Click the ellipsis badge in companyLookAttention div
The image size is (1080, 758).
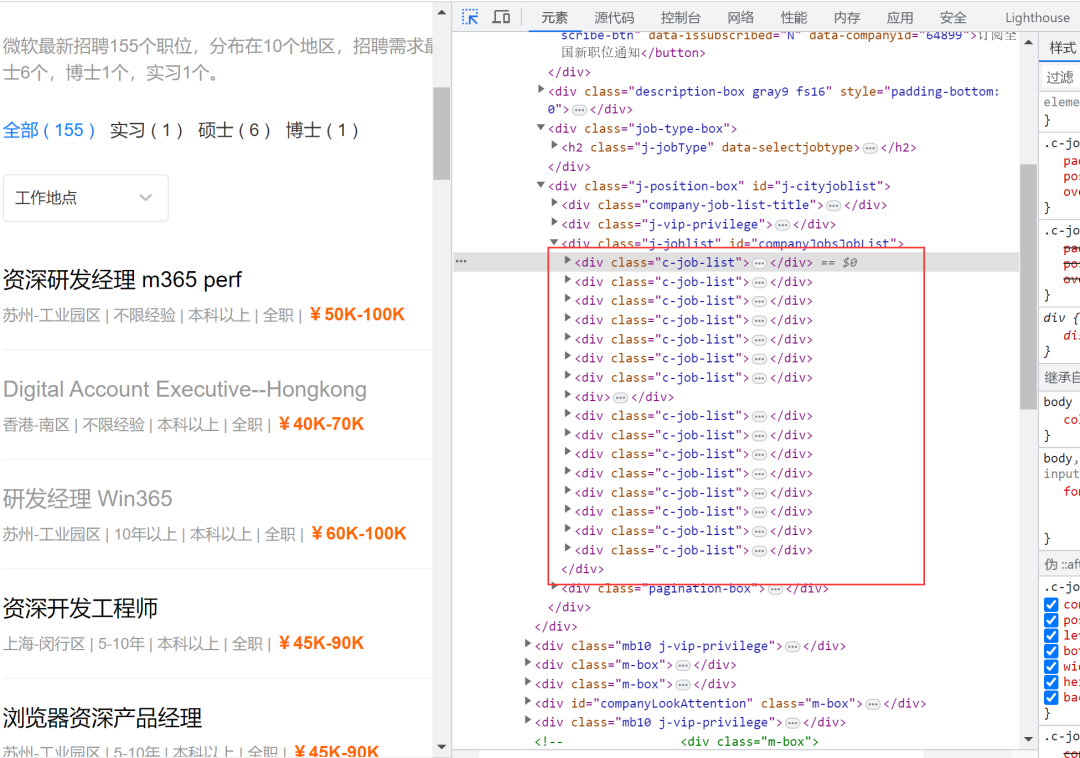point(872,704)
